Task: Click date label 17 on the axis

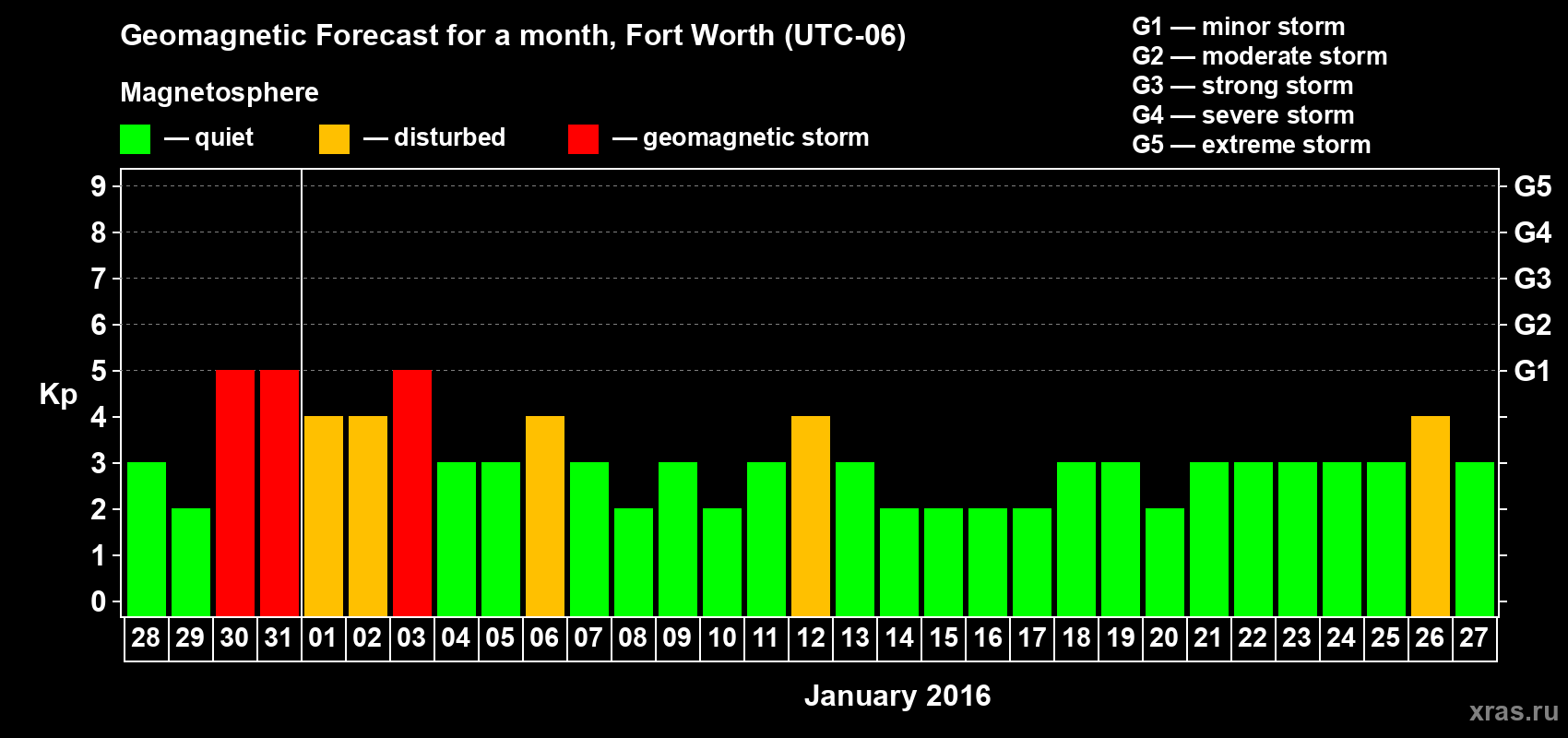Action: click(x=1032, y=638)
